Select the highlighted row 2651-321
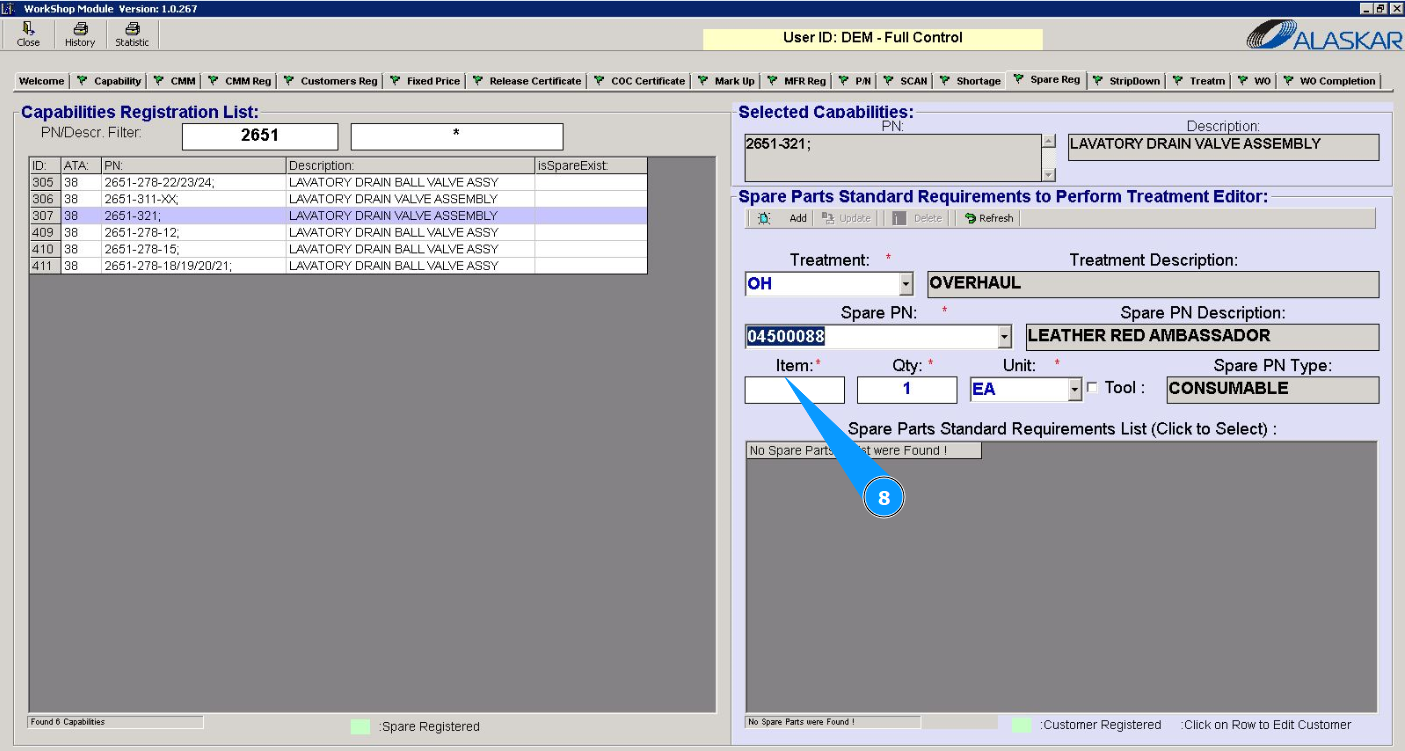Image resolution: width=1405 pixels, height=751 pixels. [x=338, y=215]
